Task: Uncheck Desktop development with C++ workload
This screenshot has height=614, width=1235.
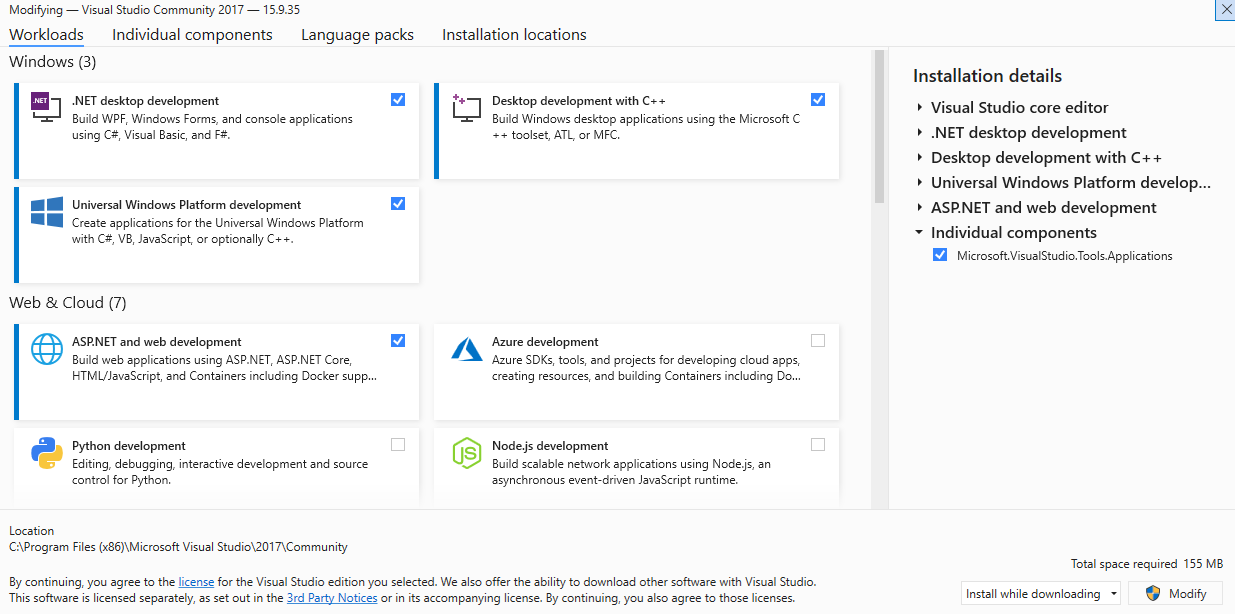Action: [x=818, y=99]
